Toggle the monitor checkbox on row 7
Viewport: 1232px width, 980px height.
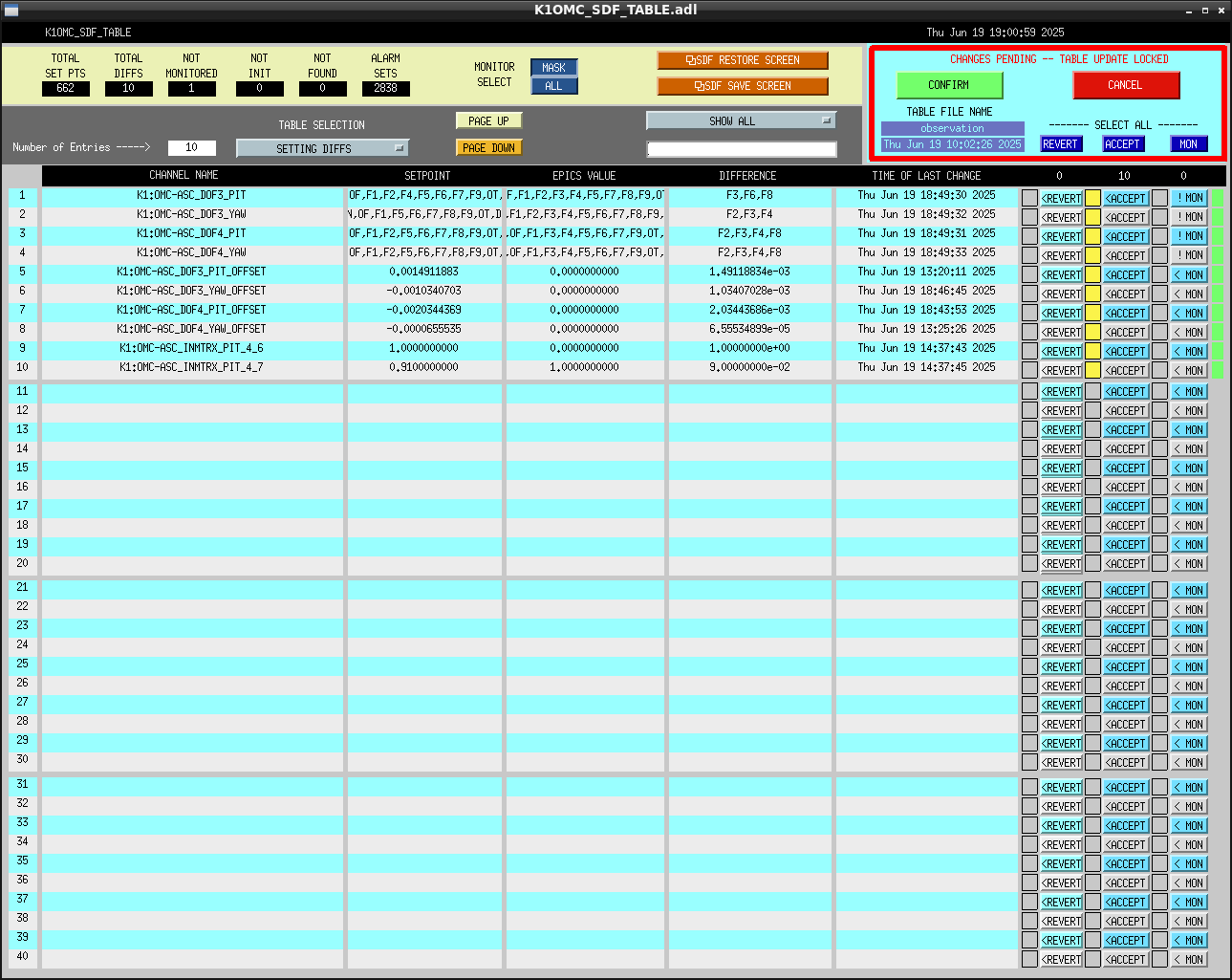click(1159, 313)
